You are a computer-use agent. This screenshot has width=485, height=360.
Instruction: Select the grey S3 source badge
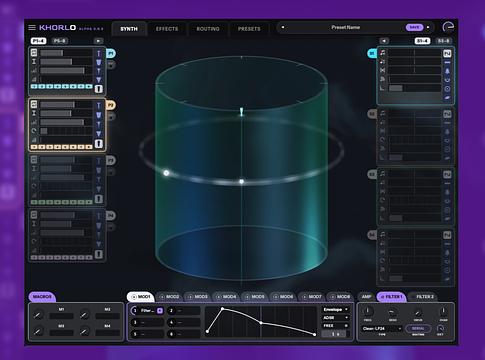372,174
